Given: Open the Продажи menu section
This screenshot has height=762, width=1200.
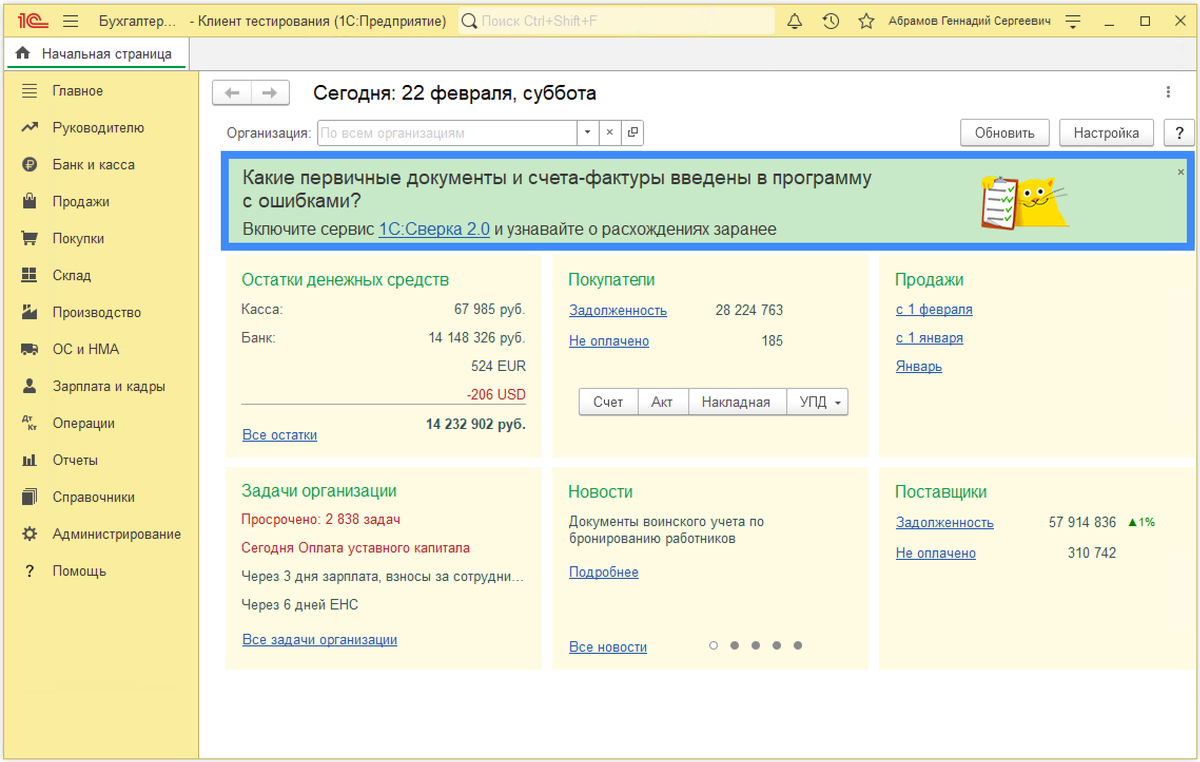Looking at the screenshot, I should tap(81, 202).
